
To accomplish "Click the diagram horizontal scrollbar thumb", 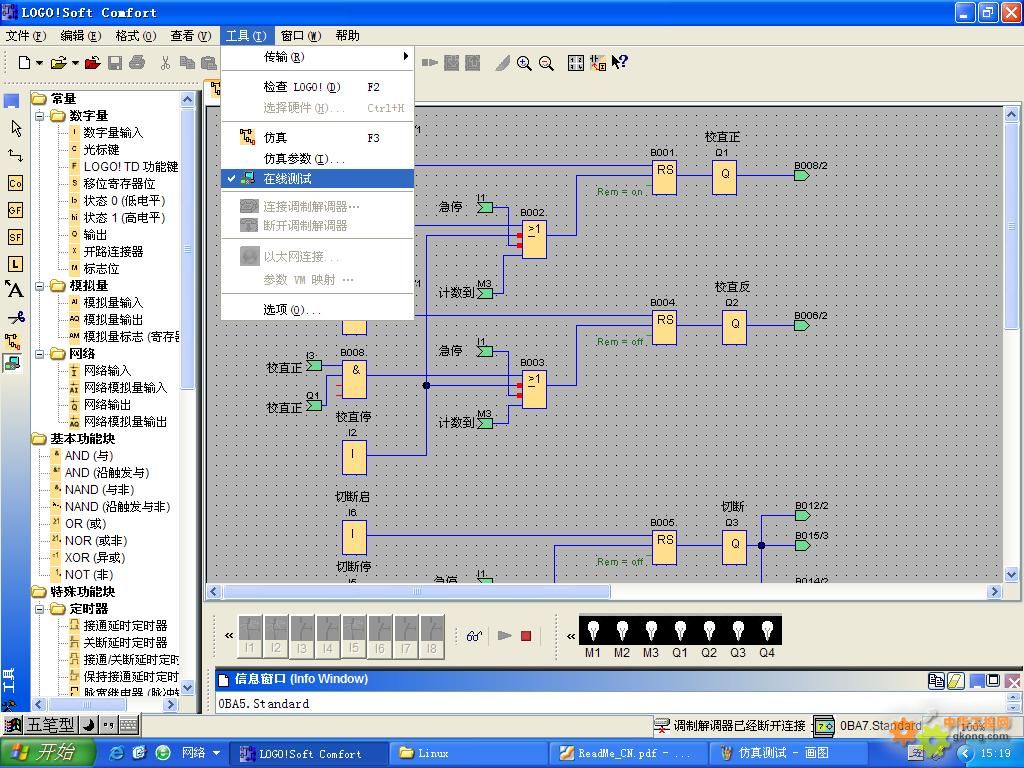I will [x=417, y=592].
